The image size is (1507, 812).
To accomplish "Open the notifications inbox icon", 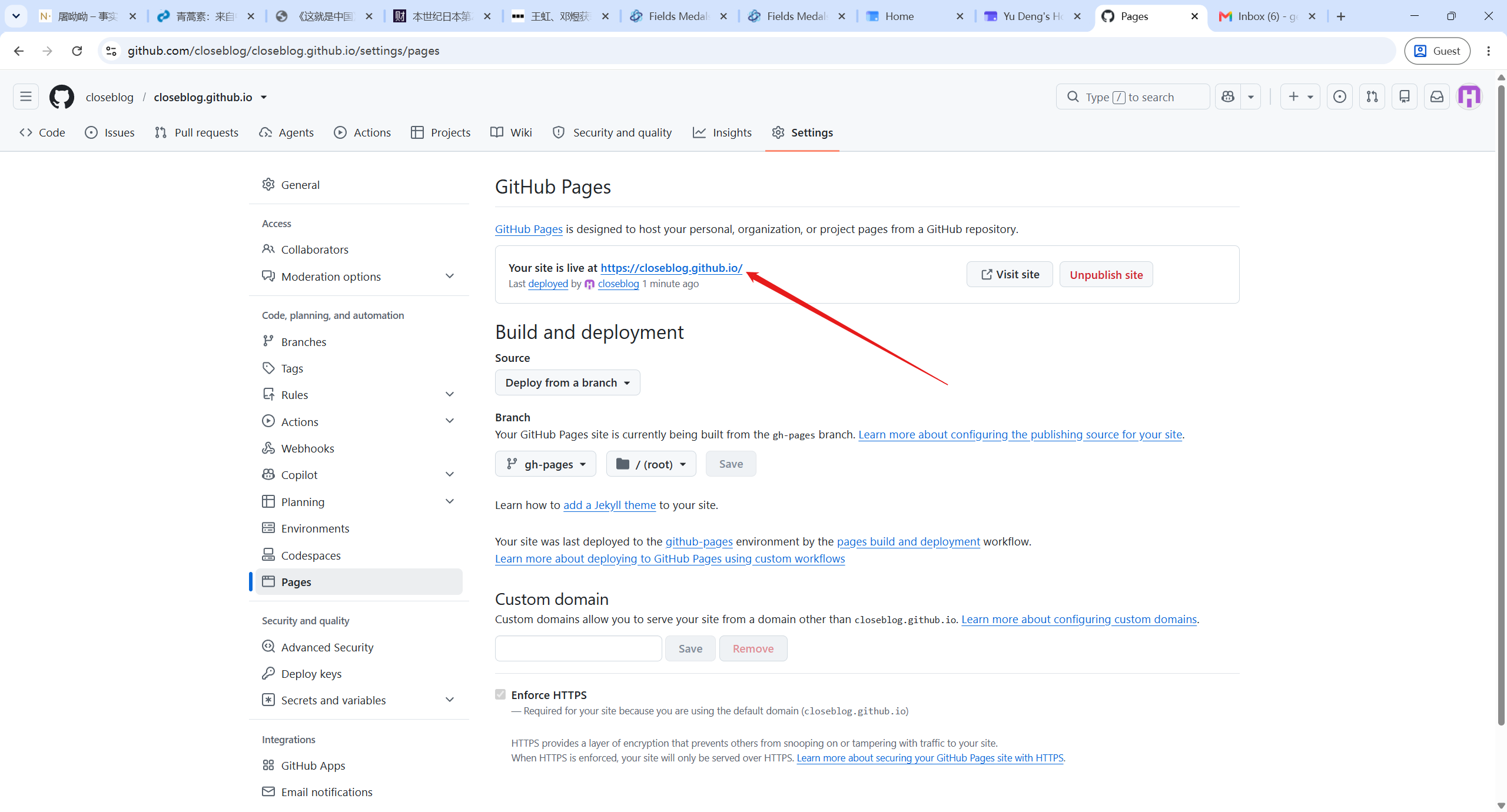I will coord(1437,96).
